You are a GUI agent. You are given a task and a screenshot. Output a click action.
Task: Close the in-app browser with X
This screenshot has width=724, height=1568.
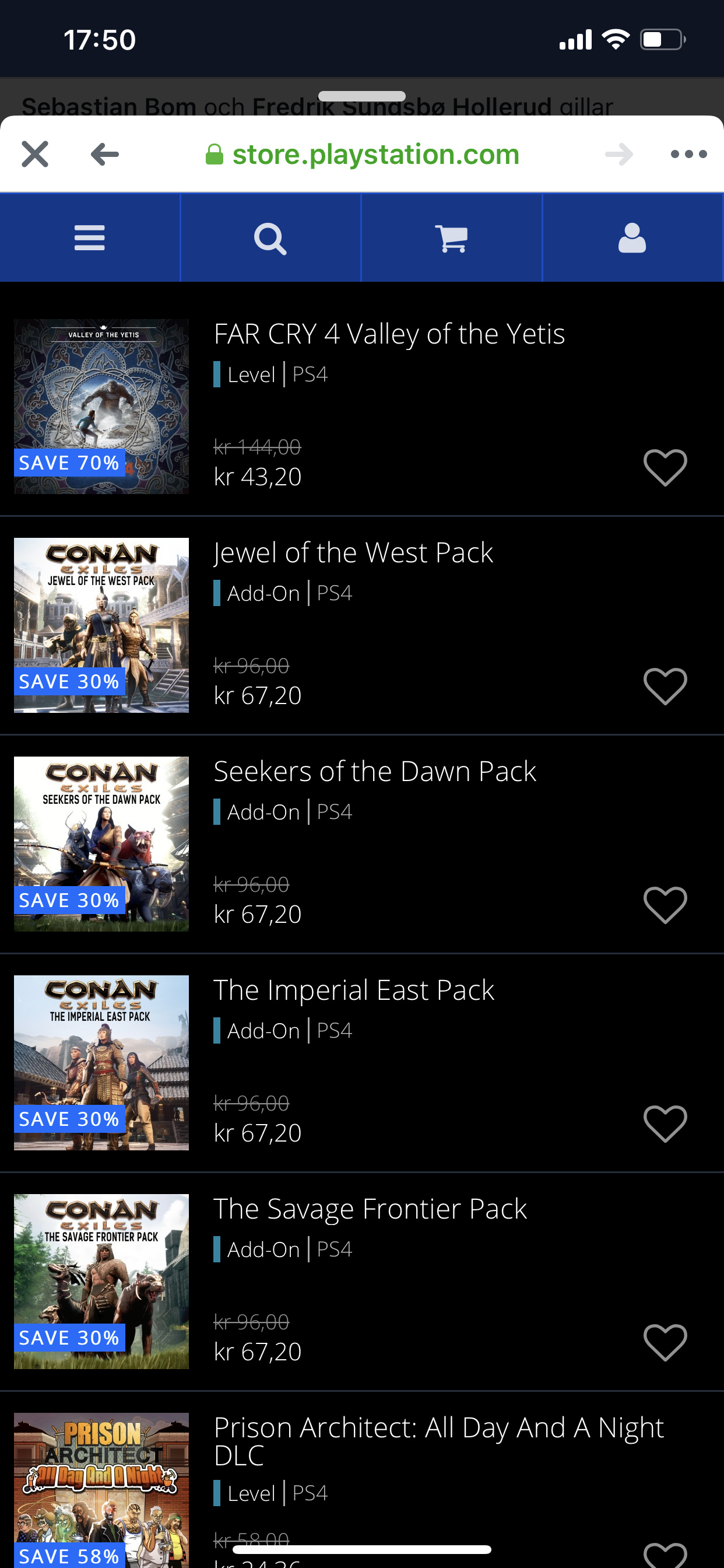[34, 154]
